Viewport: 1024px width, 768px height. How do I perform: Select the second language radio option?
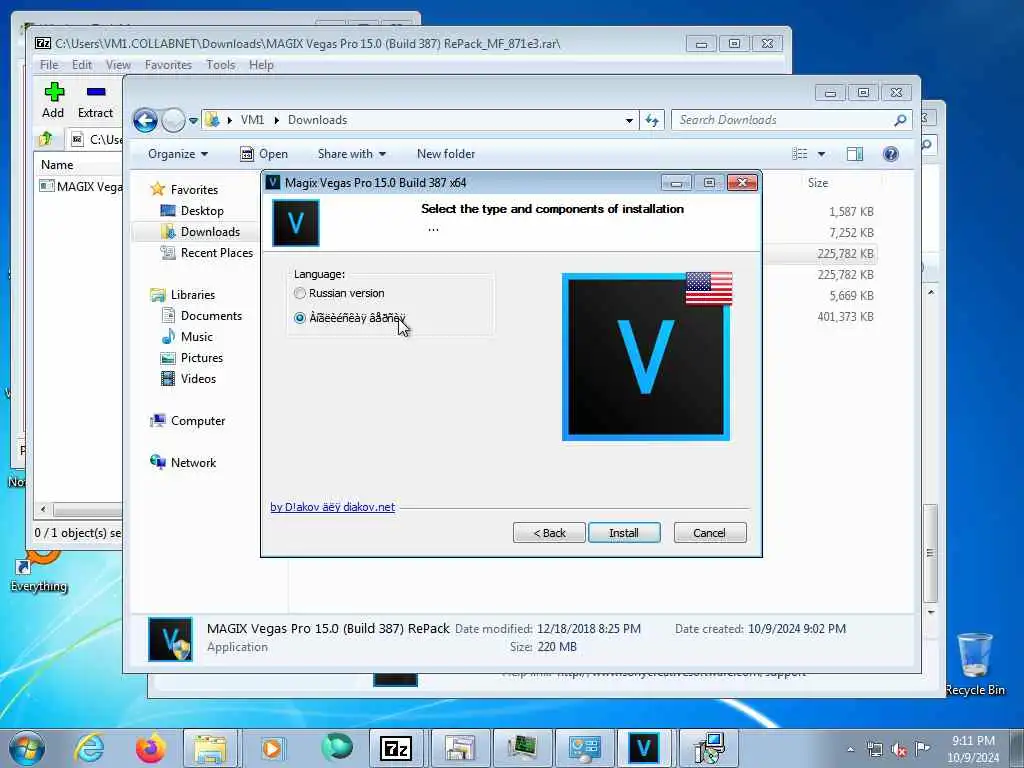(x=300, y=318)
